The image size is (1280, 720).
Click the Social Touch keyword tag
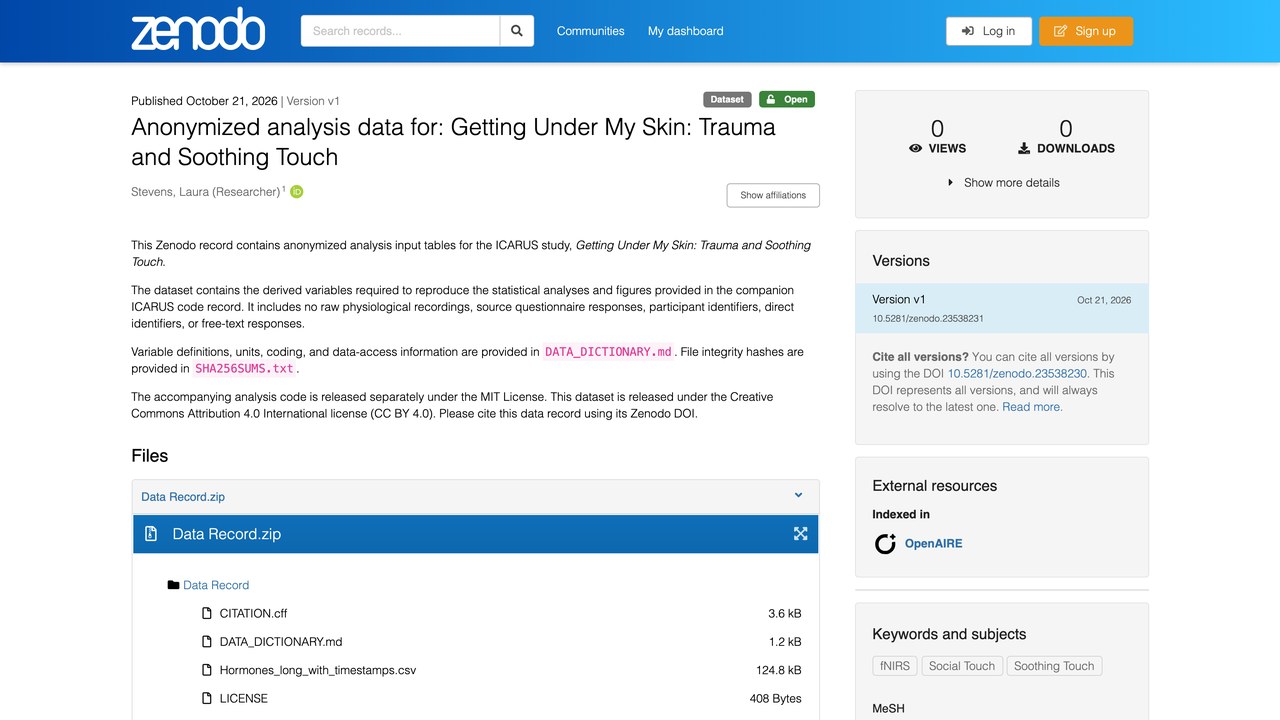pos(962,666)
